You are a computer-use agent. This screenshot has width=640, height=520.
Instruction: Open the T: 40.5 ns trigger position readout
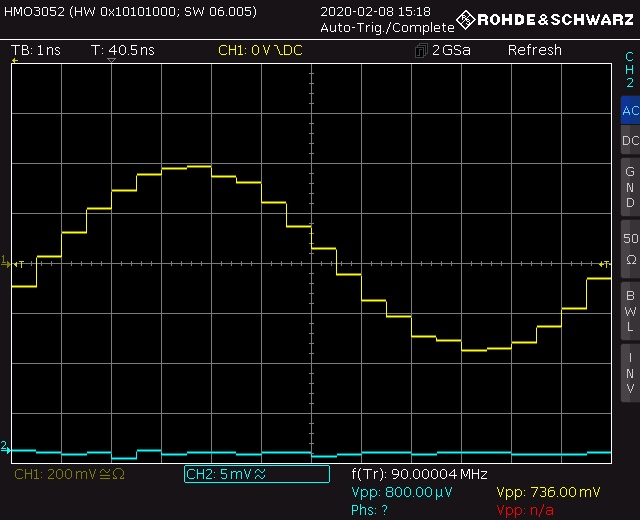click(124, 50)
